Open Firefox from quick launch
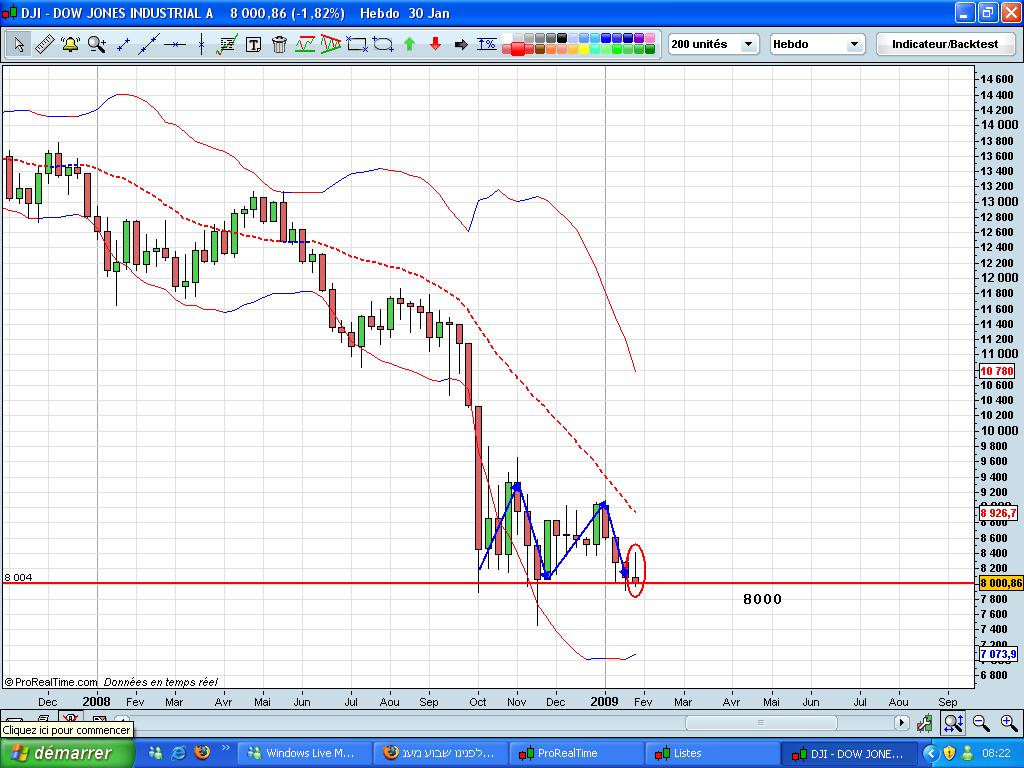This screenshot has height=768, width=1024. click(x=202, y=752)
